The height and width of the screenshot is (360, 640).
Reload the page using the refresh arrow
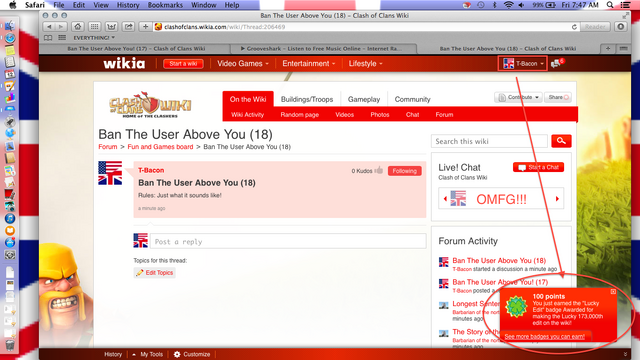point(574,27)
